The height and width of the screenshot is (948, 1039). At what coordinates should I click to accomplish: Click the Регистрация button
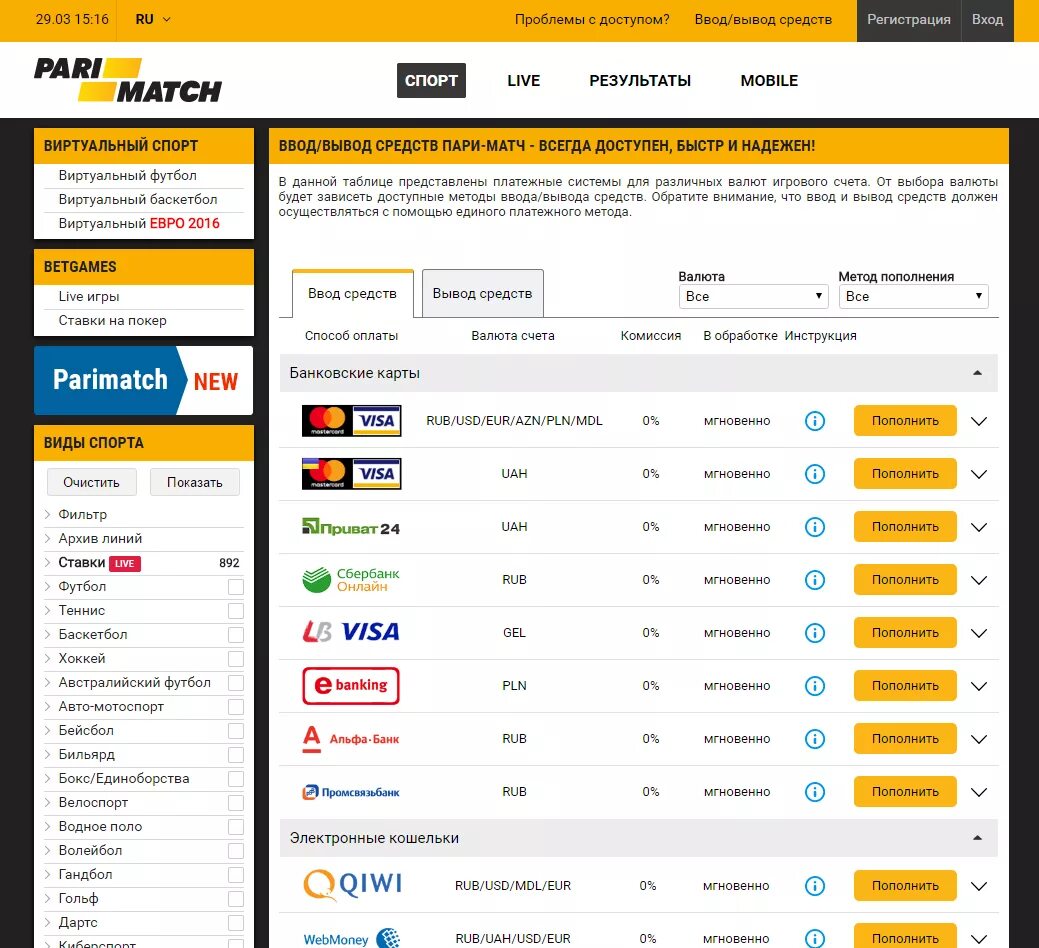pos(909,20)
